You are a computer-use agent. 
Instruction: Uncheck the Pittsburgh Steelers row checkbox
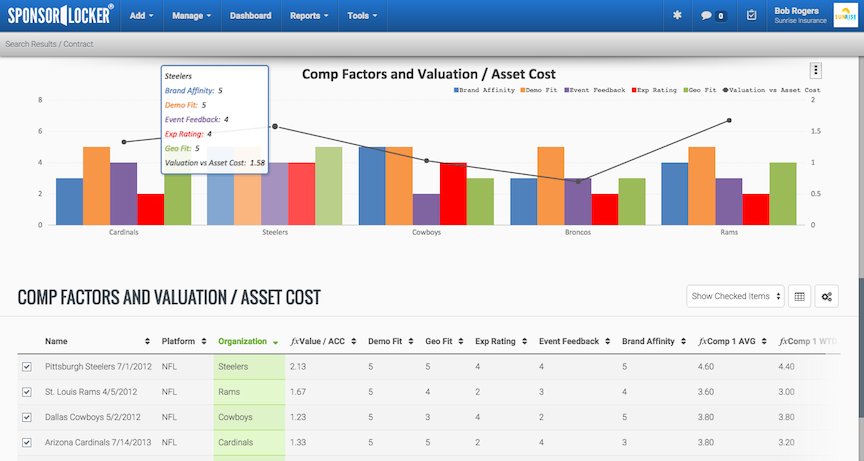26,366
